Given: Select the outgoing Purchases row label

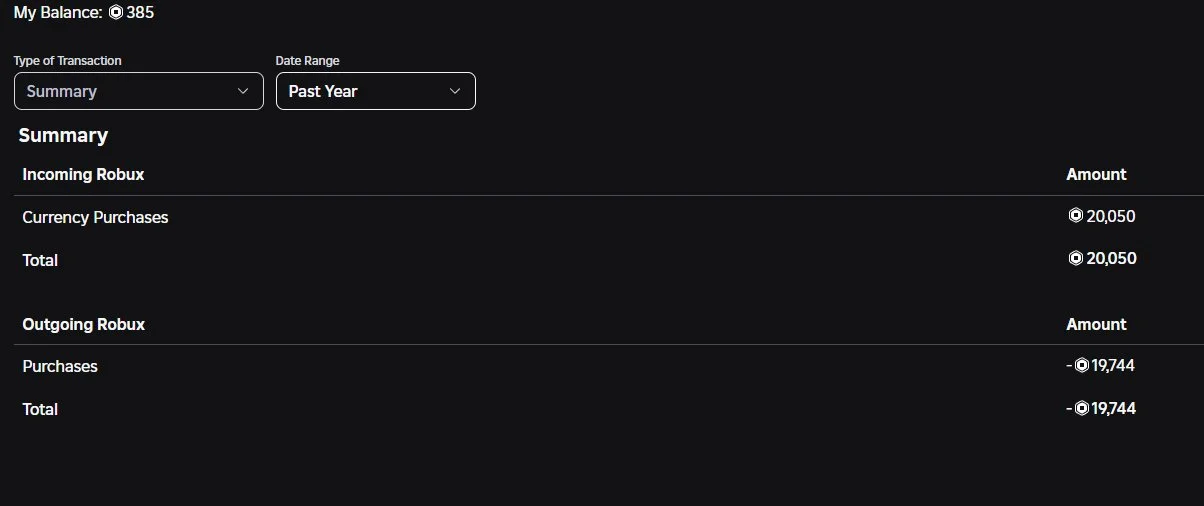Looking at the screenshot, I should (x=60, y=366).
